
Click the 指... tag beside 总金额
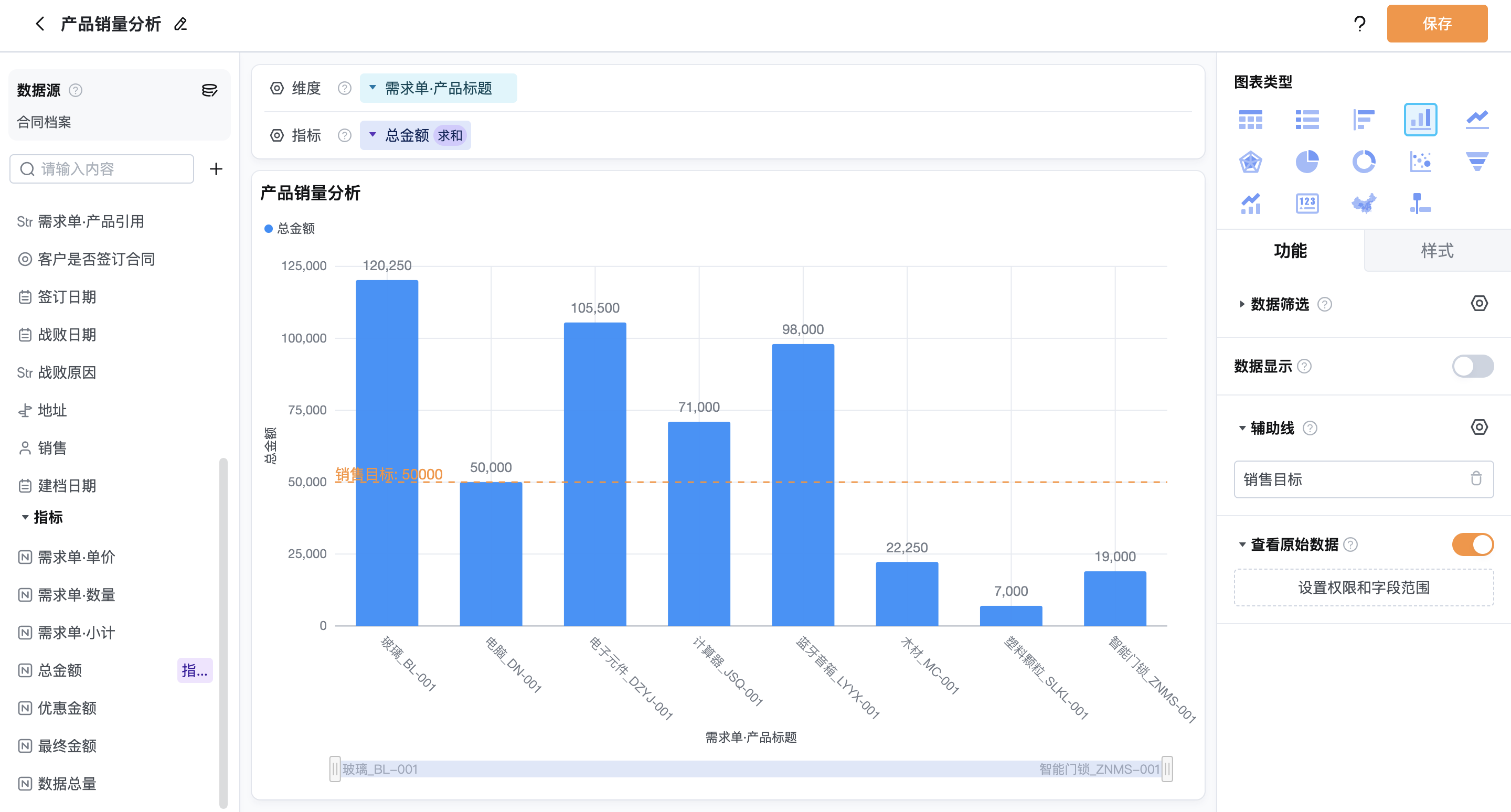point(195,670)
